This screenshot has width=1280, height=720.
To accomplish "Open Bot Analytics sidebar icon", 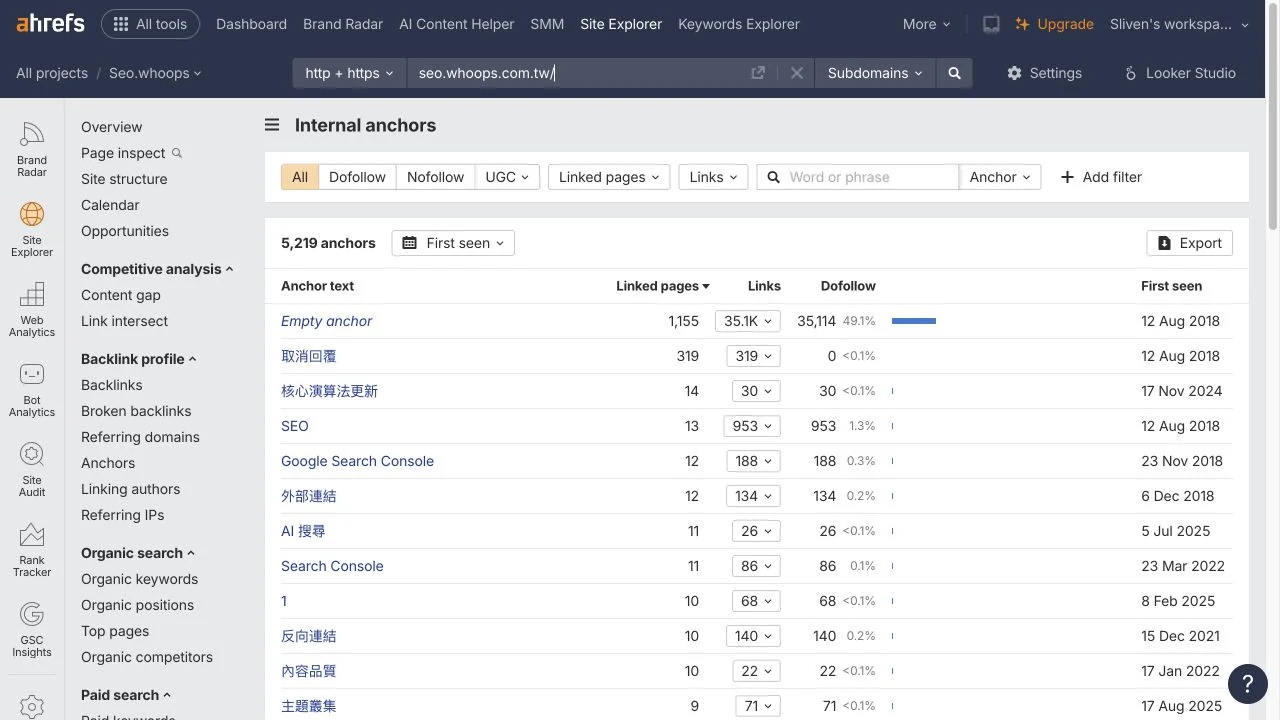I will pyautogui.click(x=32, y=390).
